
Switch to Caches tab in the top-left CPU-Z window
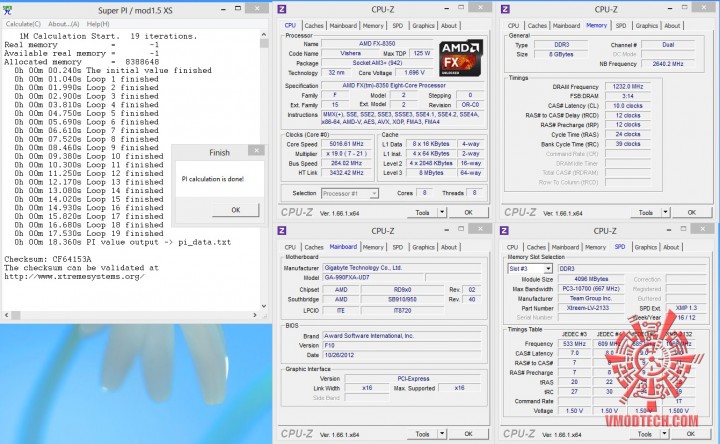pos(314,26)
